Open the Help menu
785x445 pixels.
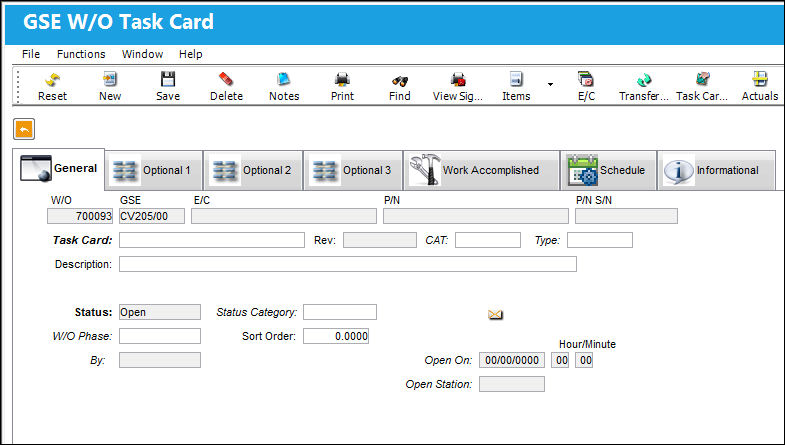click(191, 54)
